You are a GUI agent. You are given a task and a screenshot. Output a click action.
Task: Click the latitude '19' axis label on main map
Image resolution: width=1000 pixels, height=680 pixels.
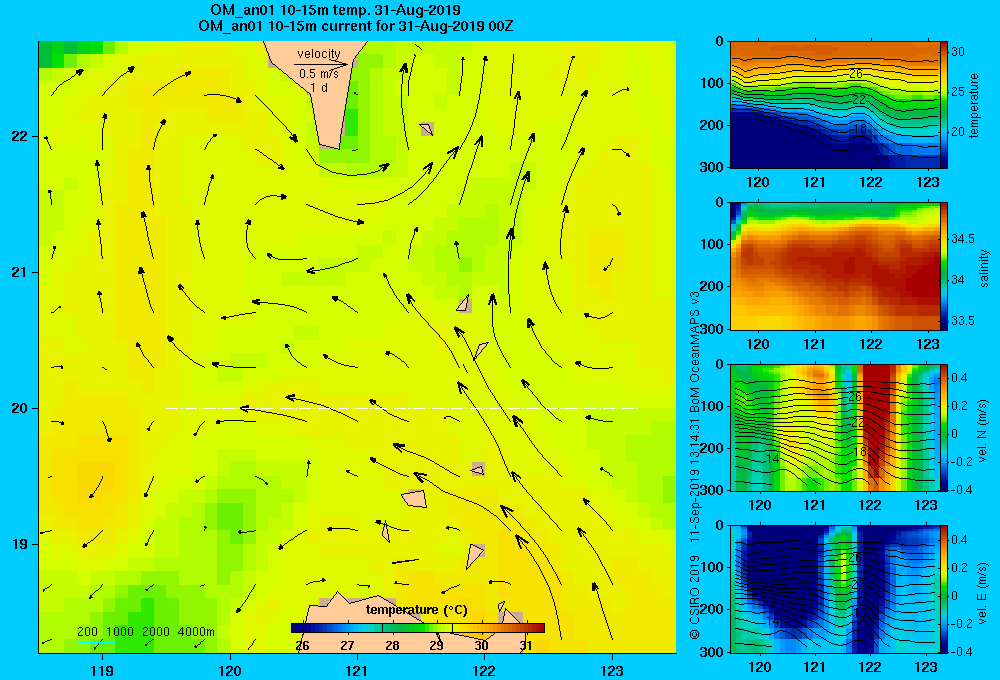click(20, 544)
